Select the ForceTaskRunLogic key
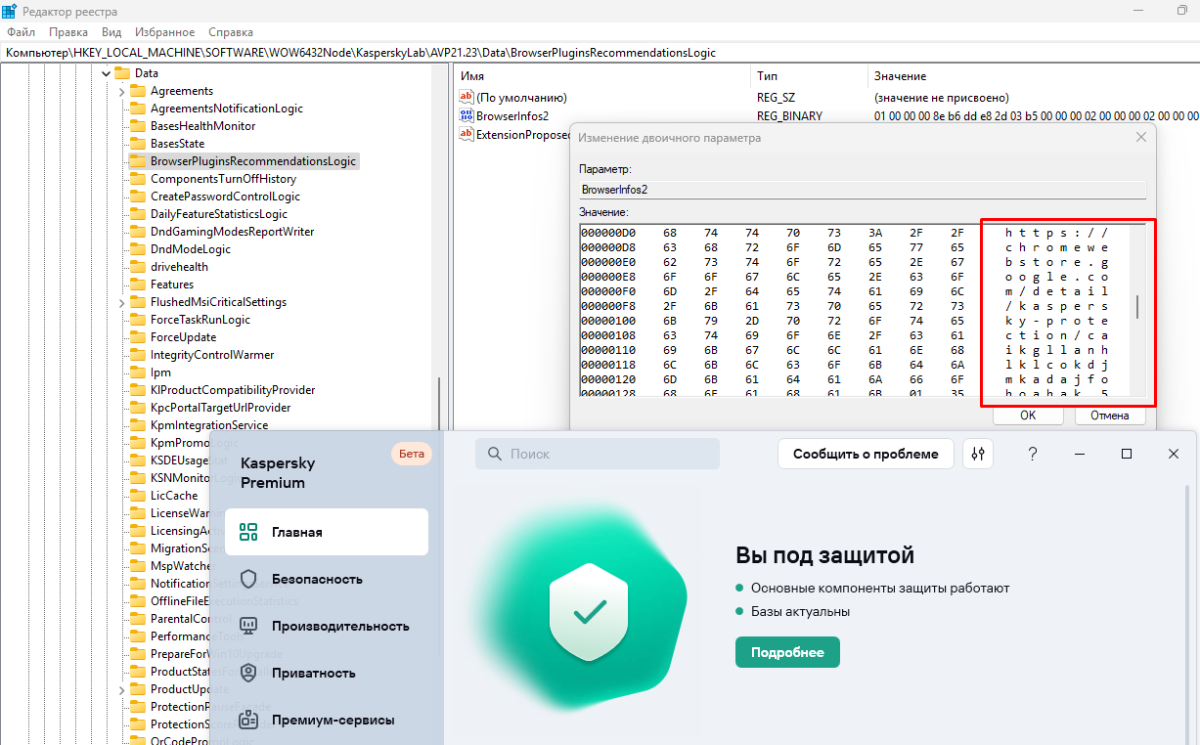 (x=200, y=319)
